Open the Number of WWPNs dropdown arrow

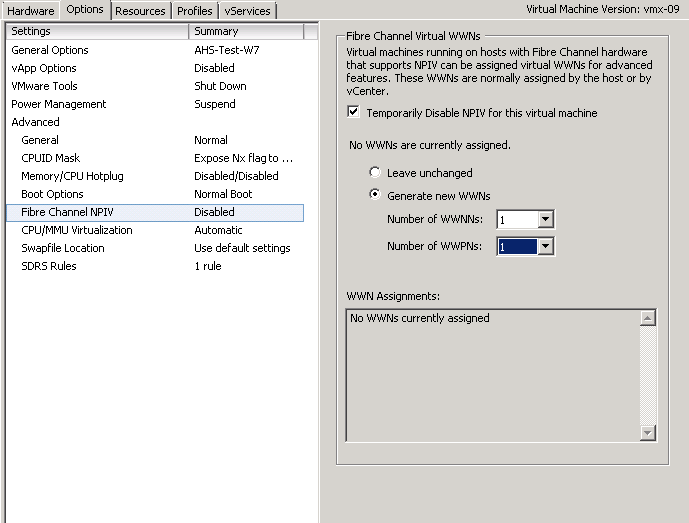545,246
